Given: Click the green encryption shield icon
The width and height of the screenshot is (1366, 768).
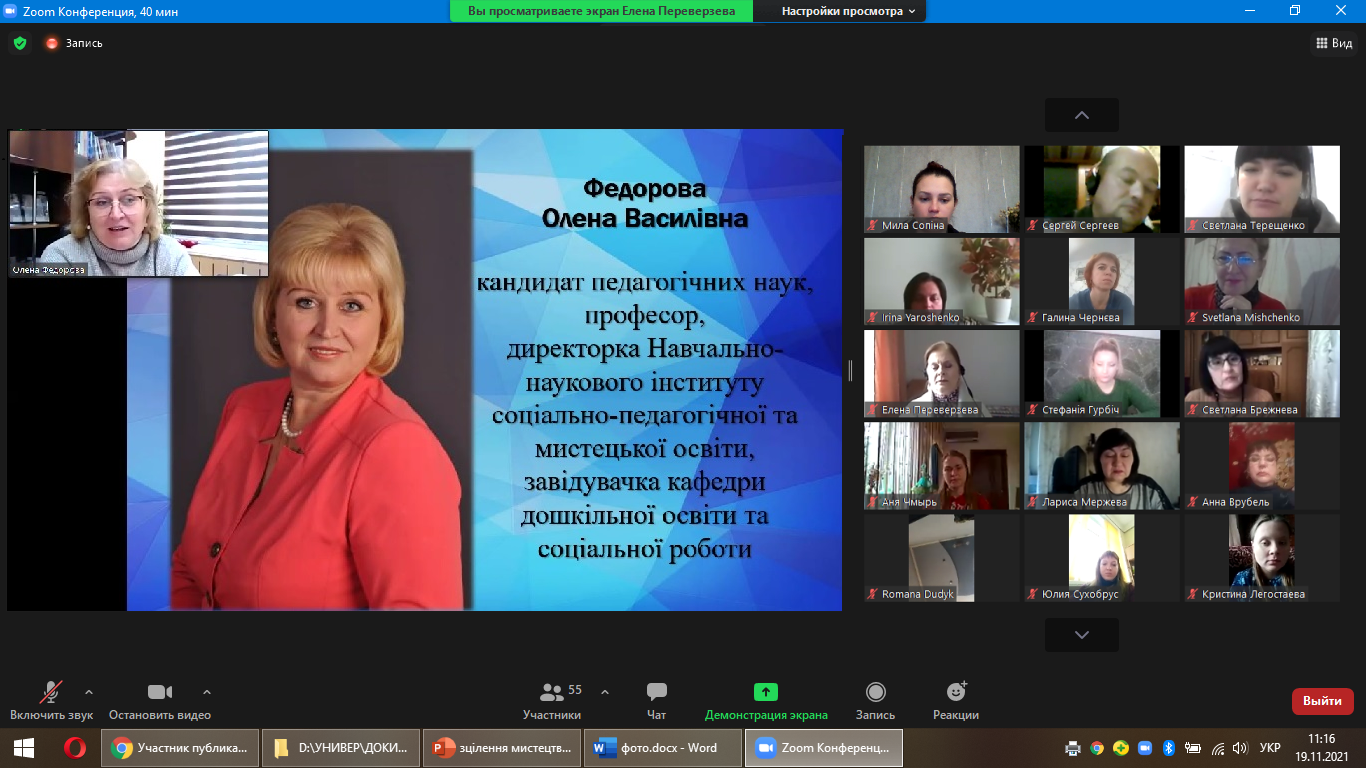Looking at the screenshot, I should pos(20,43).
